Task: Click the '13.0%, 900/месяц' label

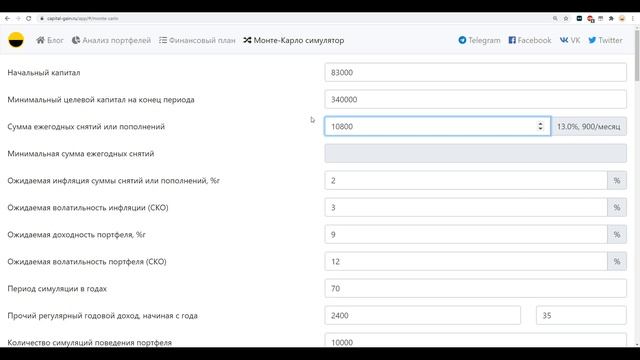Action: point(589,127)
